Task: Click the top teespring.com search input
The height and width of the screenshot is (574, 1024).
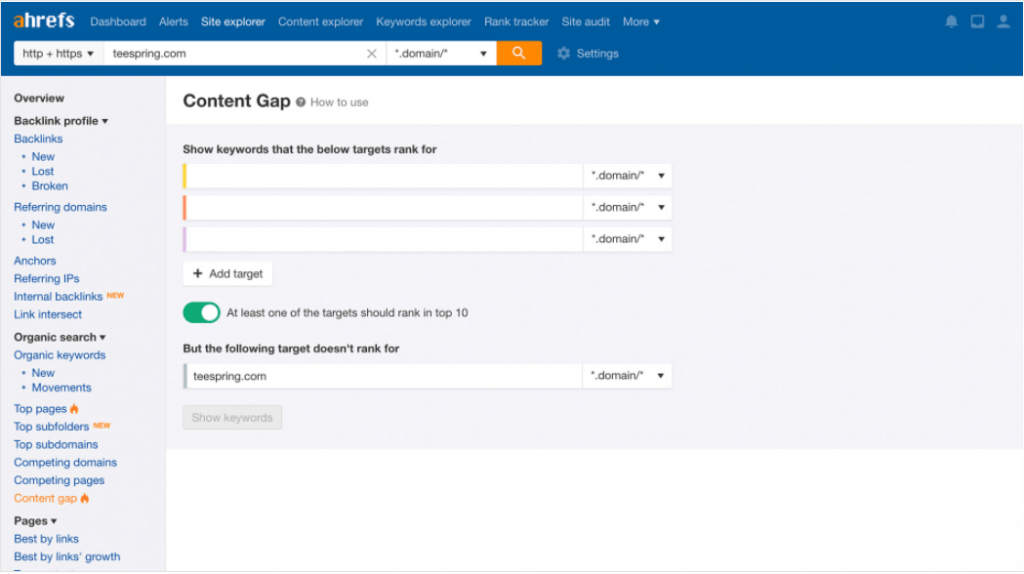Action: pos(235,54)
